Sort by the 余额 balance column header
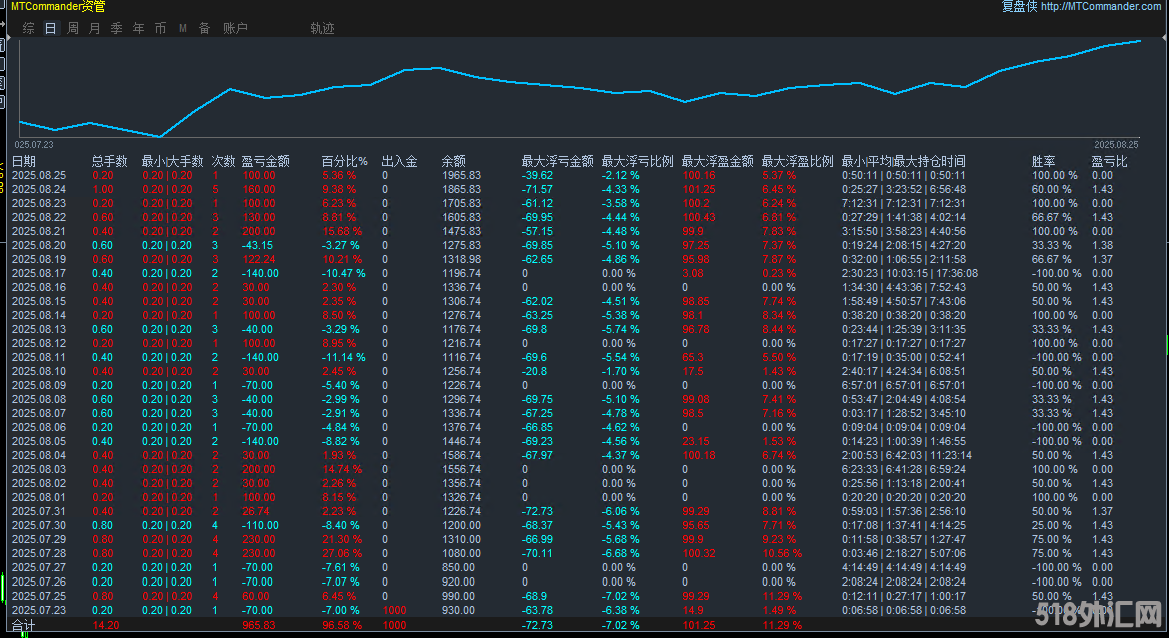1169x638 pixels. click(454, 161)
